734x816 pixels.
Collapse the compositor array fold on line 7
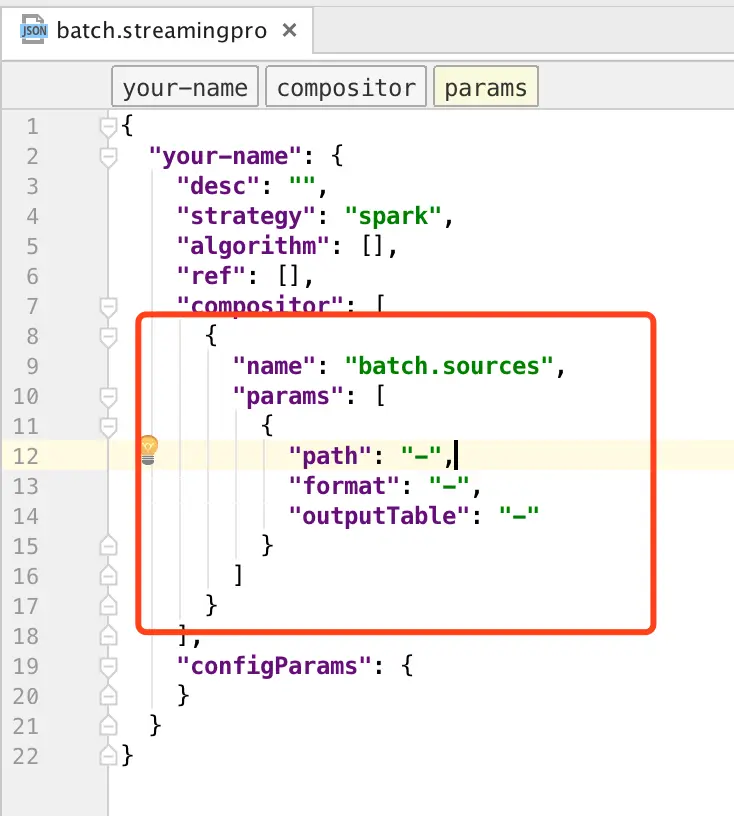108,307
